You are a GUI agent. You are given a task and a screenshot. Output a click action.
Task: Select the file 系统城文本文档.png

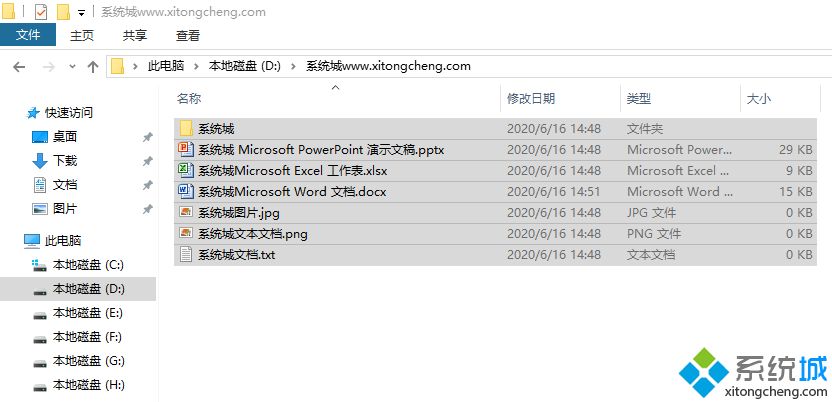point(253,233)
